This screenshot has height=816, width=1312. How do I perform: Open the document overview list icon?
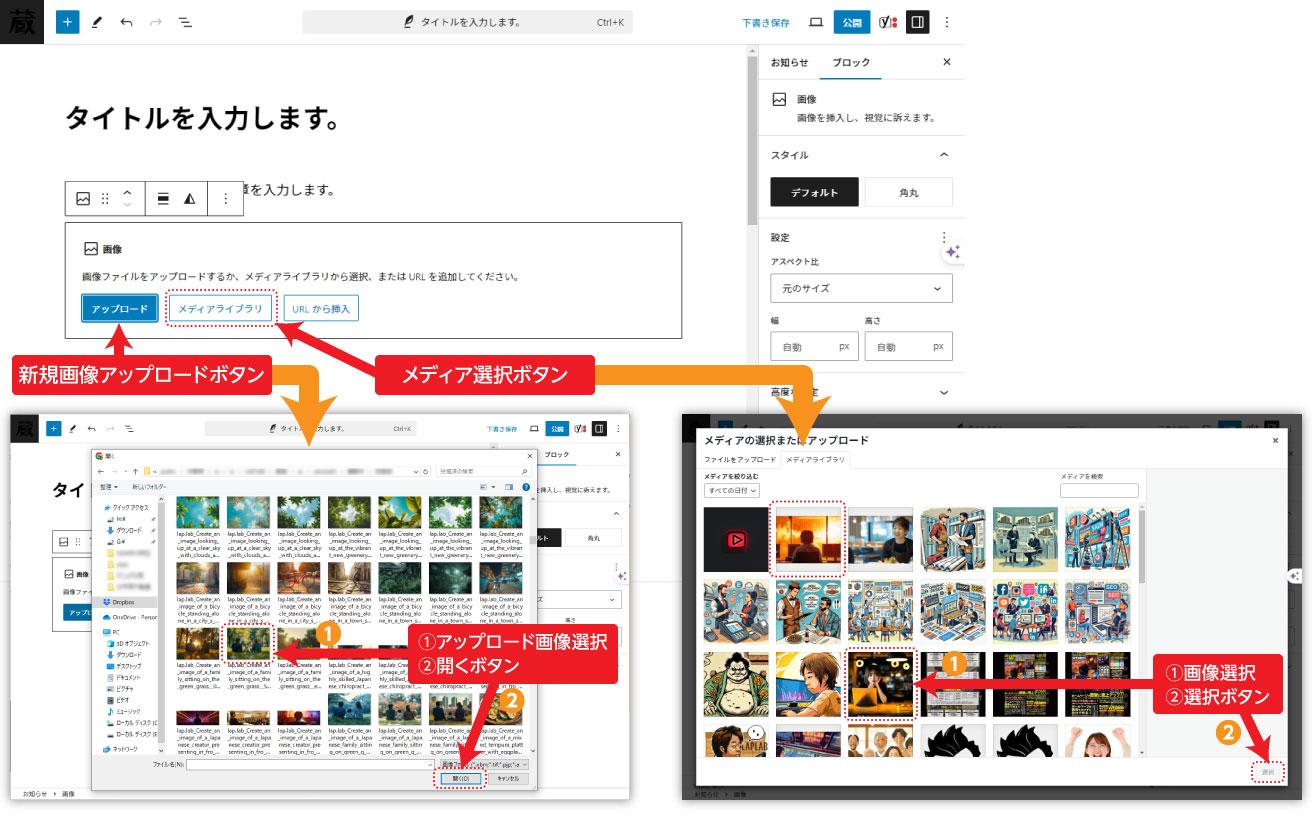click(x=186, y=21)
